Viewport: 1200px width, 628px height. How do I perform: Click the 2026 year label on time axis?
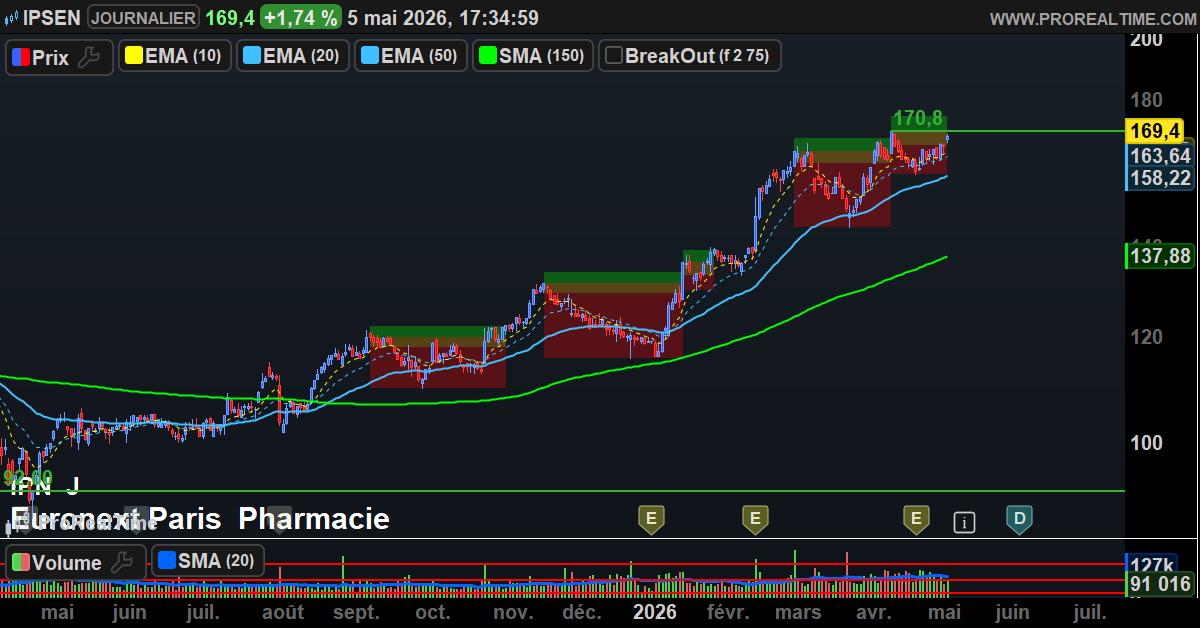pos(655,612)
